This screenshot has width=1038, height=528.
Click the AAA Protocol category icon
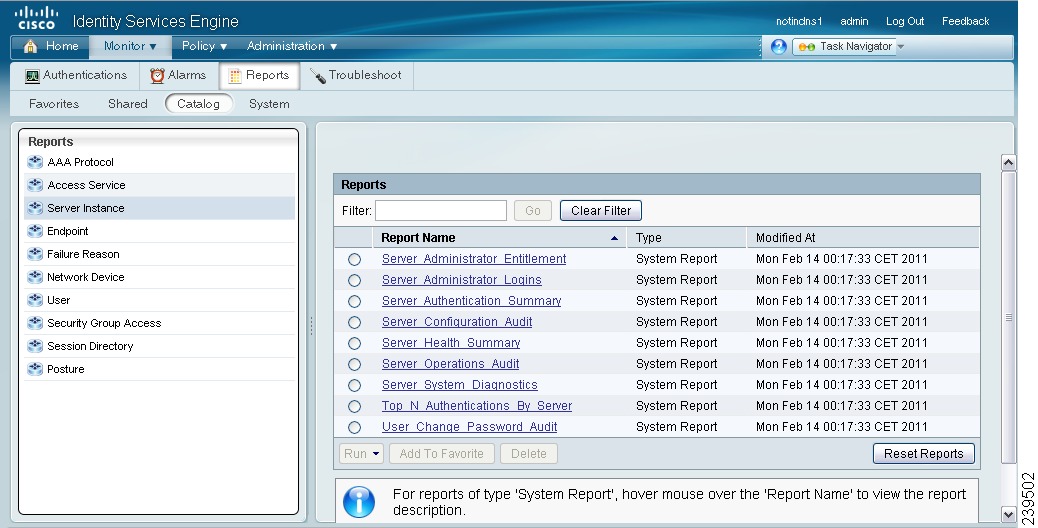click(x=35, y=162)
